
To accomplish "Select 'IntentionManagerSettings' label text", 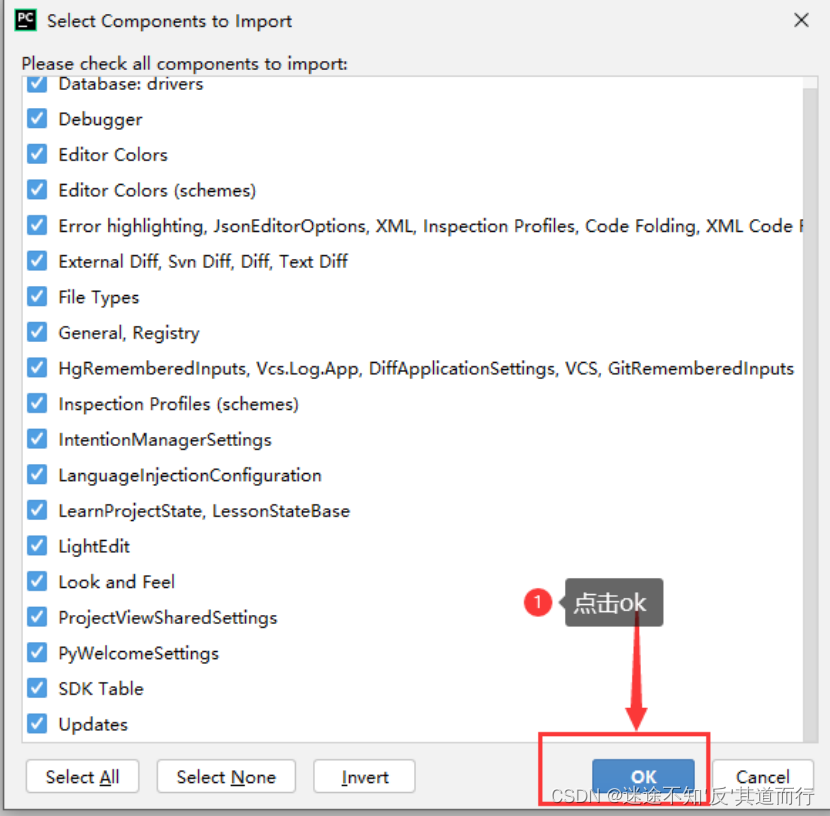I will pos(165,440).
